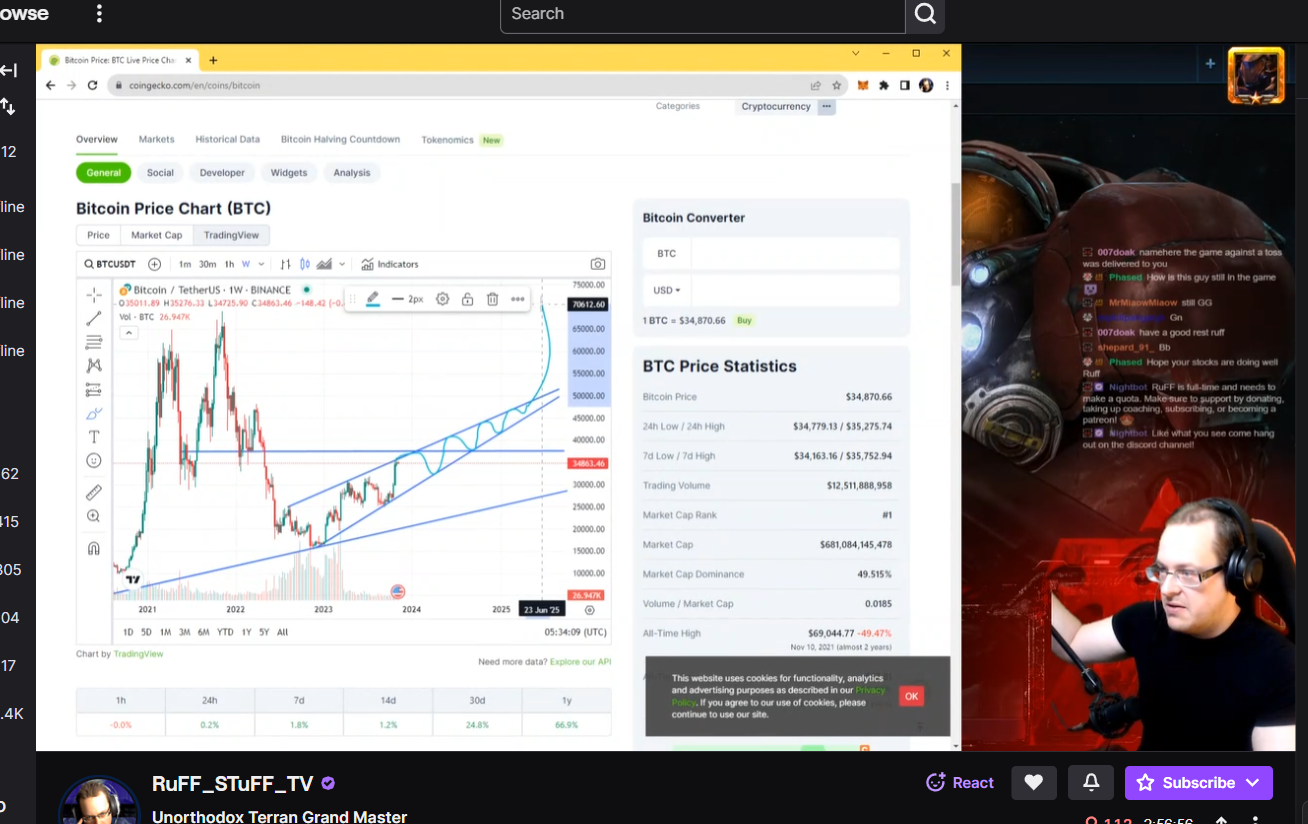Screen dimensions: 1308x824
Task: Expand the chart style dropdown arrow
Action: pyautogui.click(x=342, y=264)
